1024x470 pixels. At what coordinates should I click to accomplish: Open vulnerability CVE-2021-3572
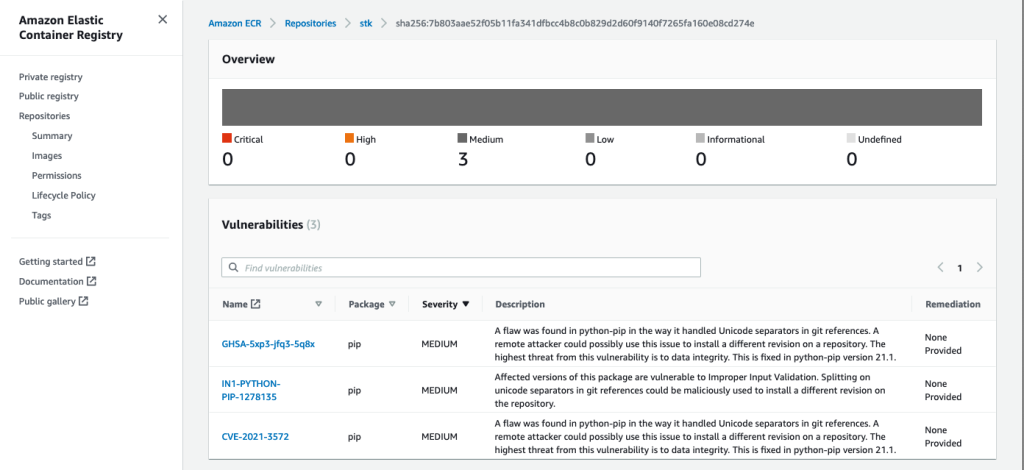click(x=255, y=437)
